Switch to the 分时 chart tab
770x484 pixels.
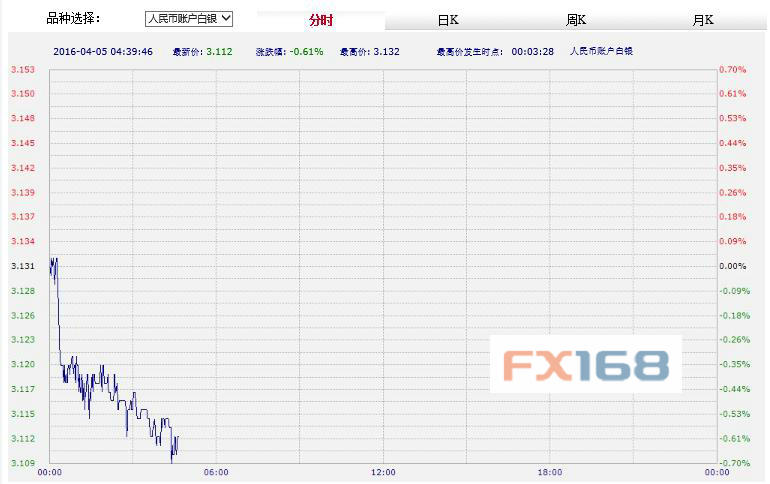tap(320, 20)
